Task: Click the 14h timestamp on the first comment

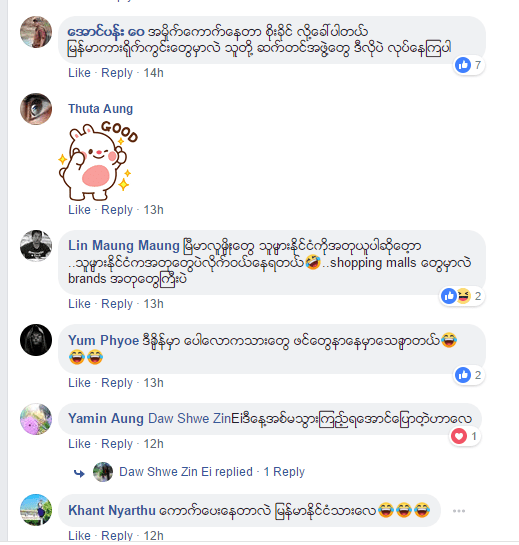Action: [x=153, y=73]
